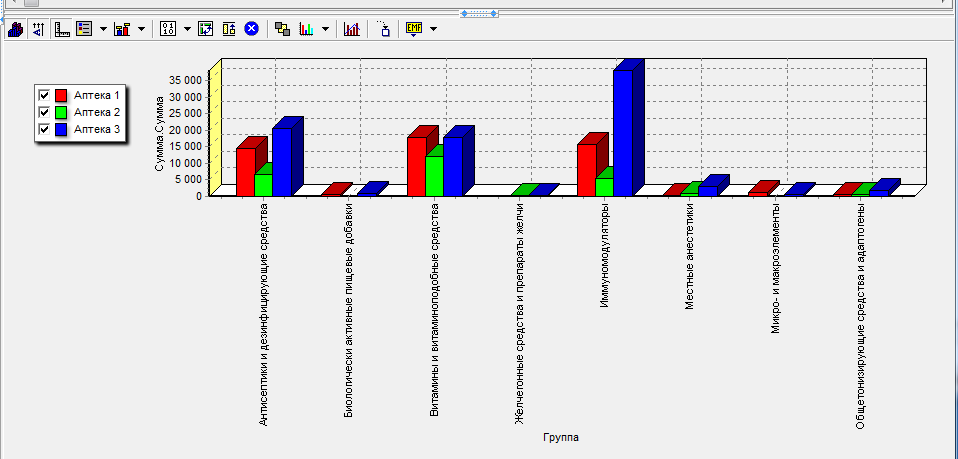Click the blue Аптека 3 legend swatch

click(61, 130)
